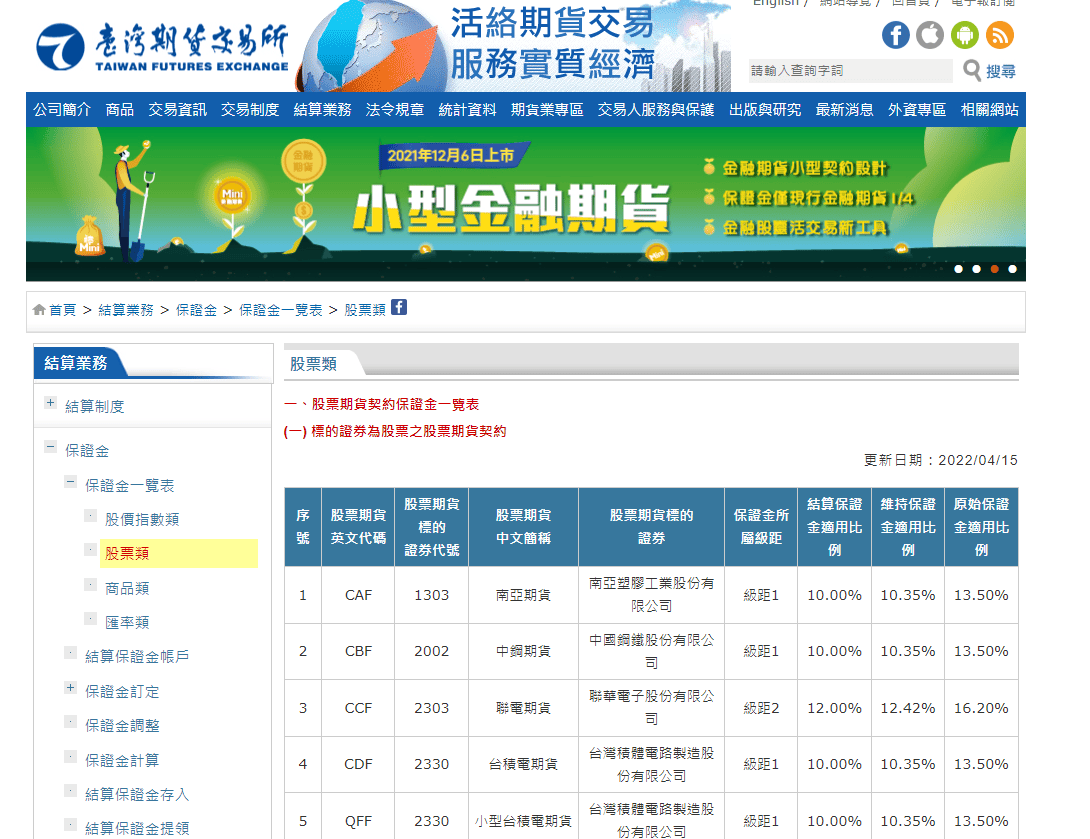Open the 交易人服務與保護 menu
Image resolution: width=1090 pixels, height=839 pixels.
[x=656, y=110]
